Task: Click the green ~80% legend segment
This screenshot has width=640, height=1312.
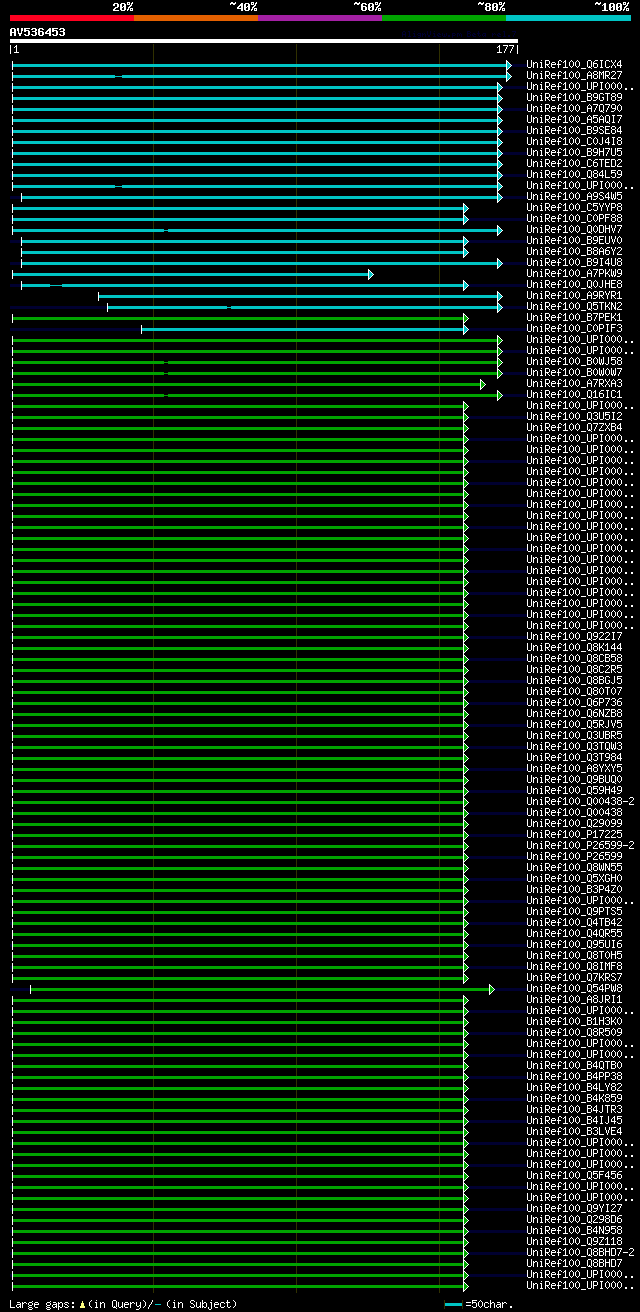Action: (443, 17)
